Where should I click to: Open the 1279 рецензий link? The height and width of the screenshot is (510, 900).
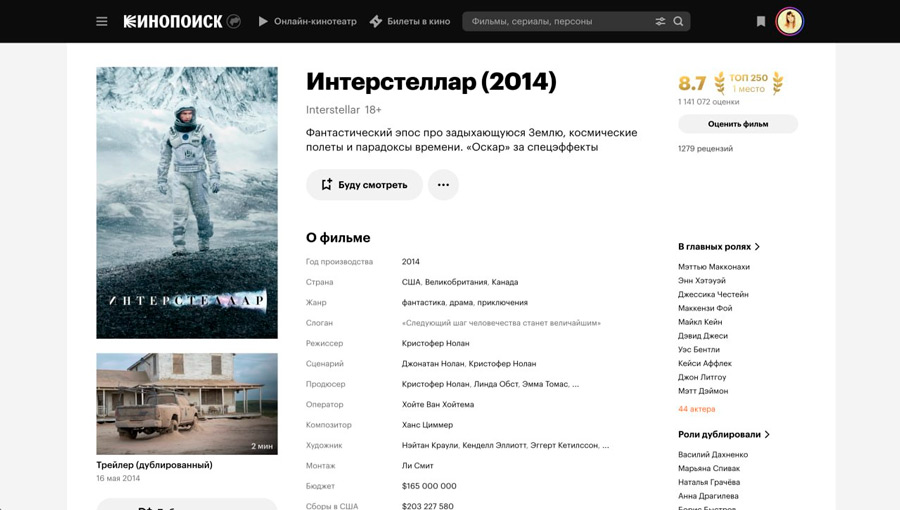pos(705,148)
